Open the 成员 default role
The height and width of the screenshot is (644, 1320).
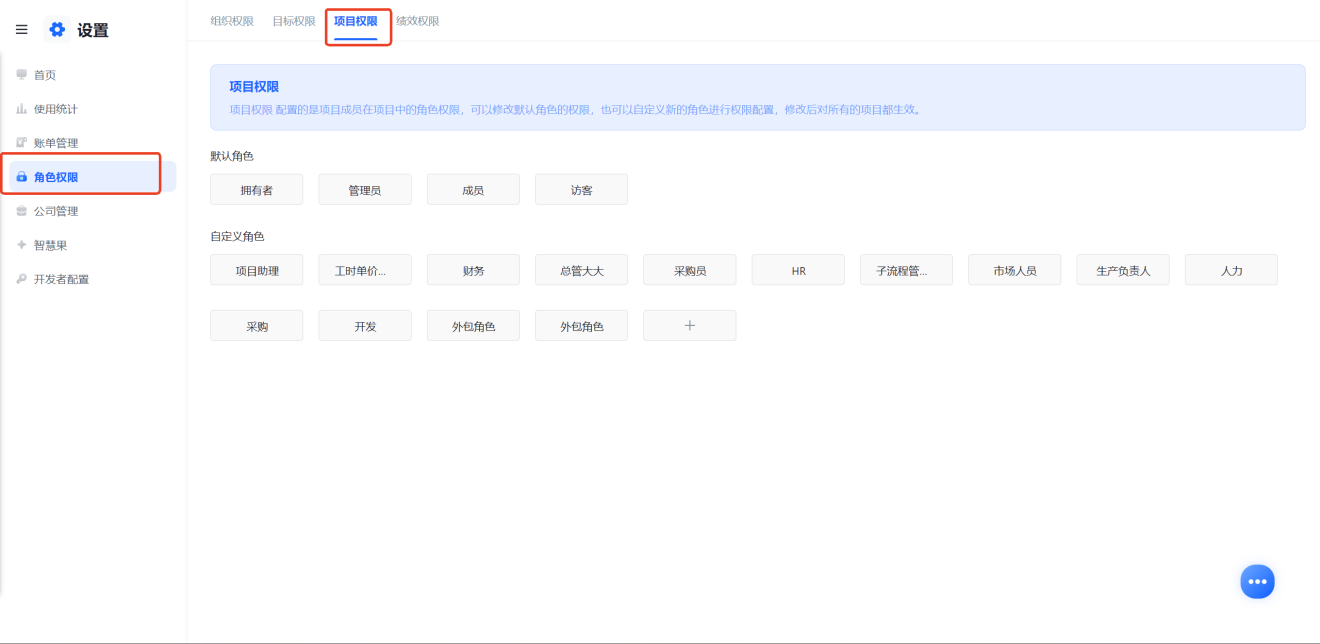coord(473,190)
